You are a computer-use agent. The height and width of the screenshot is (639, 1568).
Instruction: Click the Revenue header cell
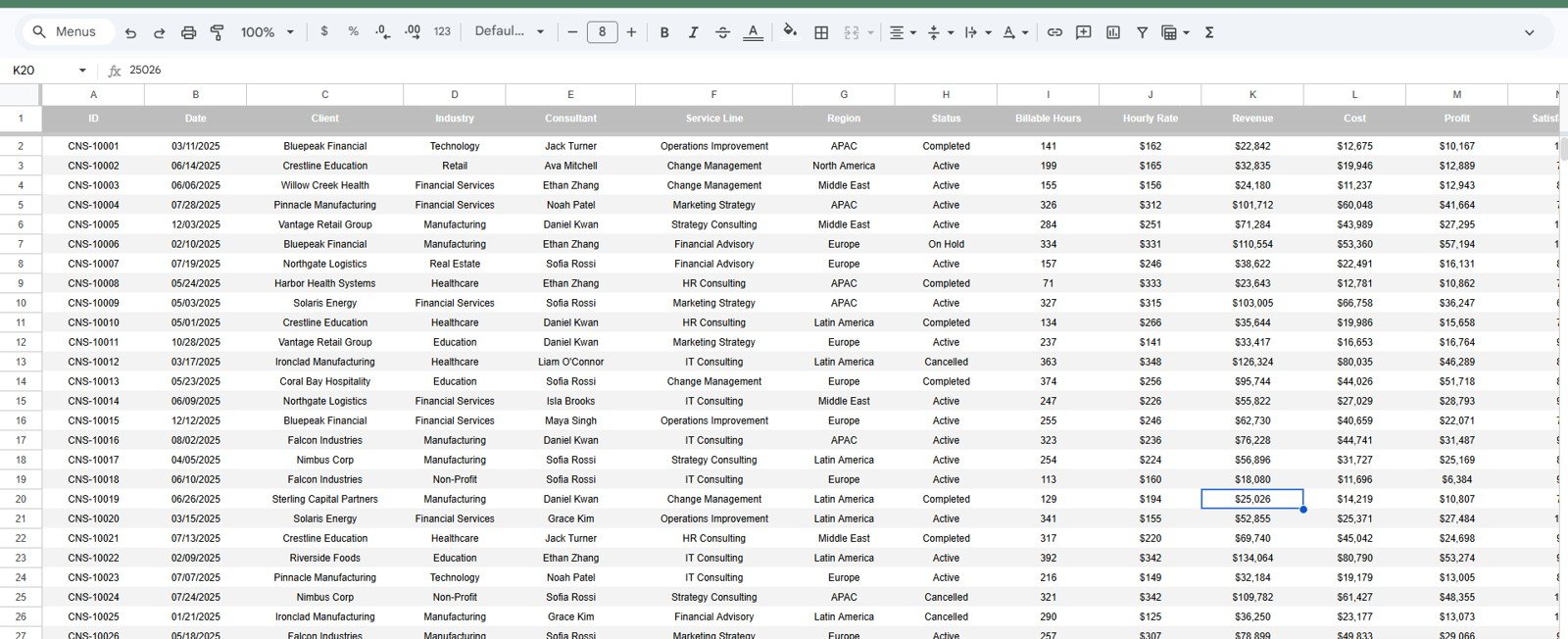coord(1252,119)
